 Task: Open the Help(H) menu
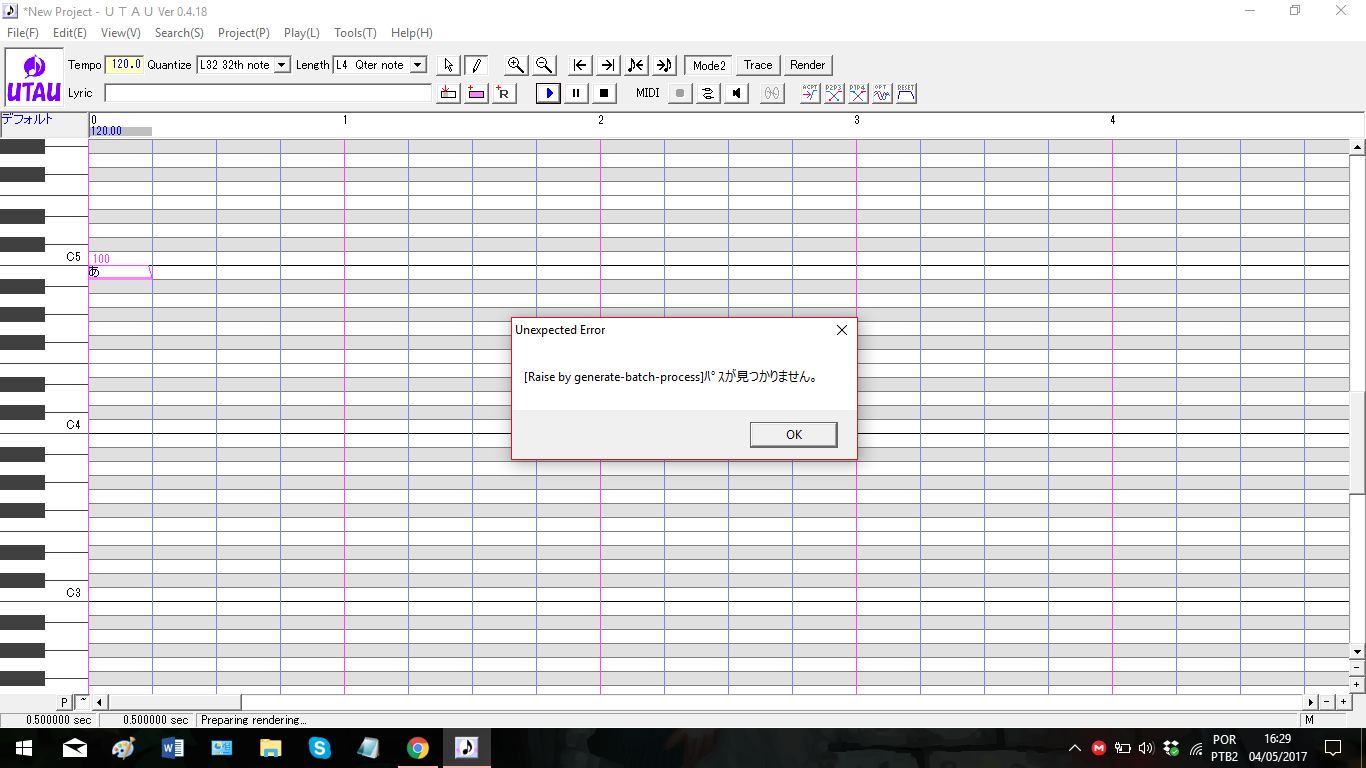pos(412,33)
